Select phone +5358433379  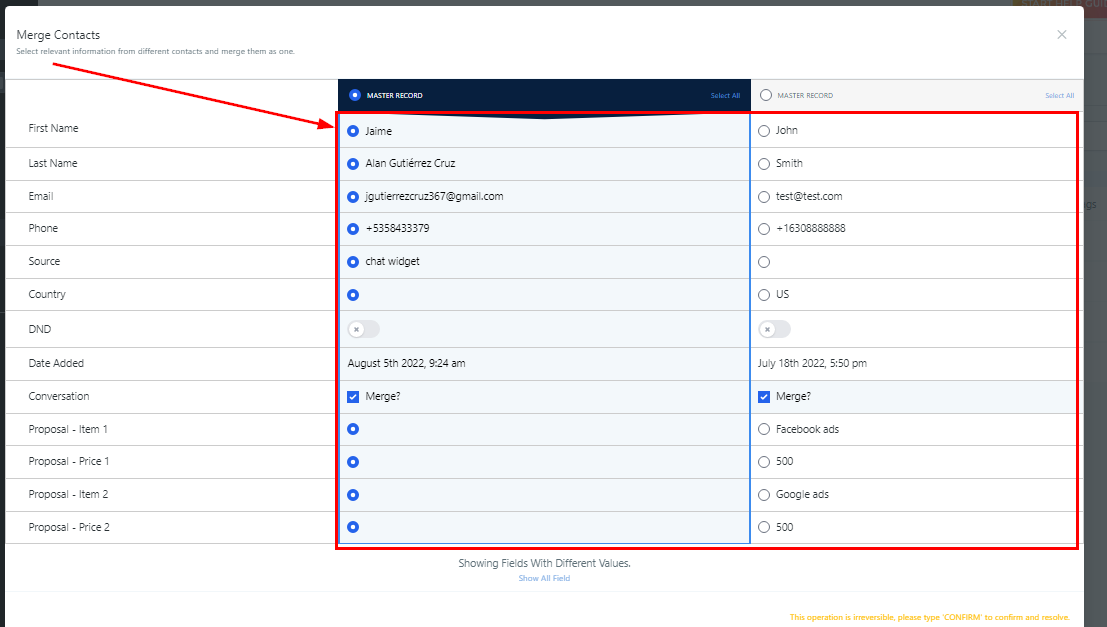(x=353, y=229)
